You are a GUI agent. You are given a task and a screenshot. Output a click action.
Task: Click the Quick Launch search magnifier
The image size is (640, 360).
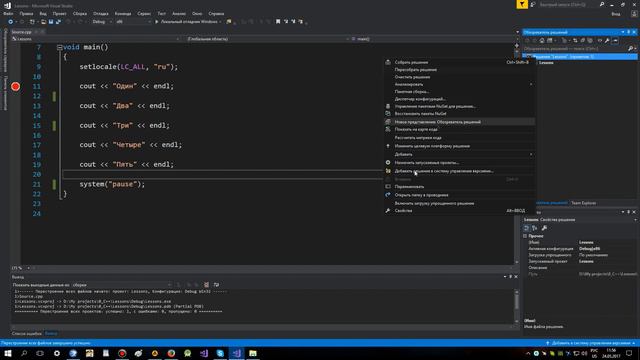pos(602,4)
